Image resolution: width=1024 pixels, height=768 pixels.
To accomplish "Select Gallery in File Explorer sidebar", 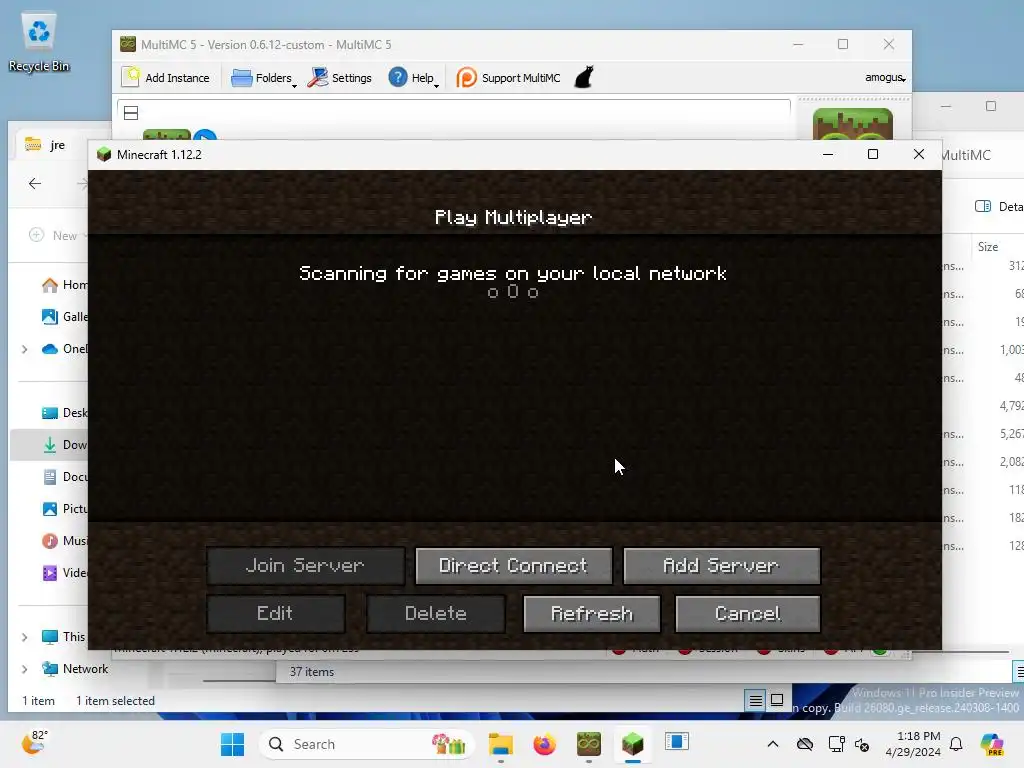I will tap(64, 317).
